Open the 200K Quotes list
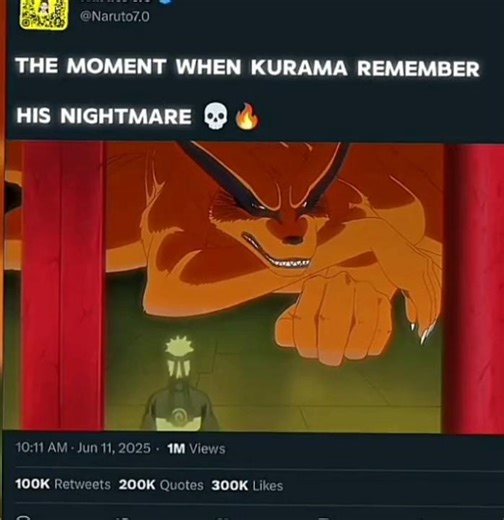This screenshot has height=520, width=504. coord(161,485)
